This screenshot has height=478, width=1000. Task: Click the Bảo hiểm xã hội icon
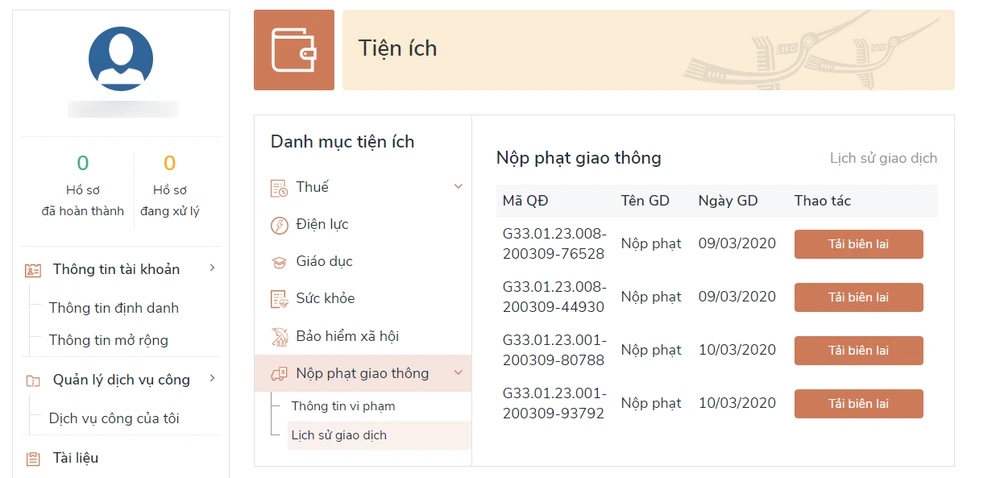click(279, 337)
